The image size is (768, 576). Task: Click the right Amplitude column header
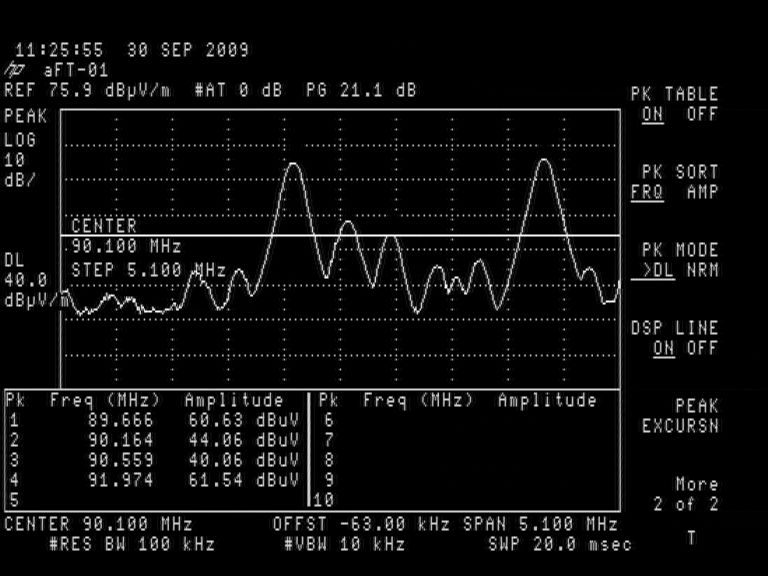[x=547, y=400]
